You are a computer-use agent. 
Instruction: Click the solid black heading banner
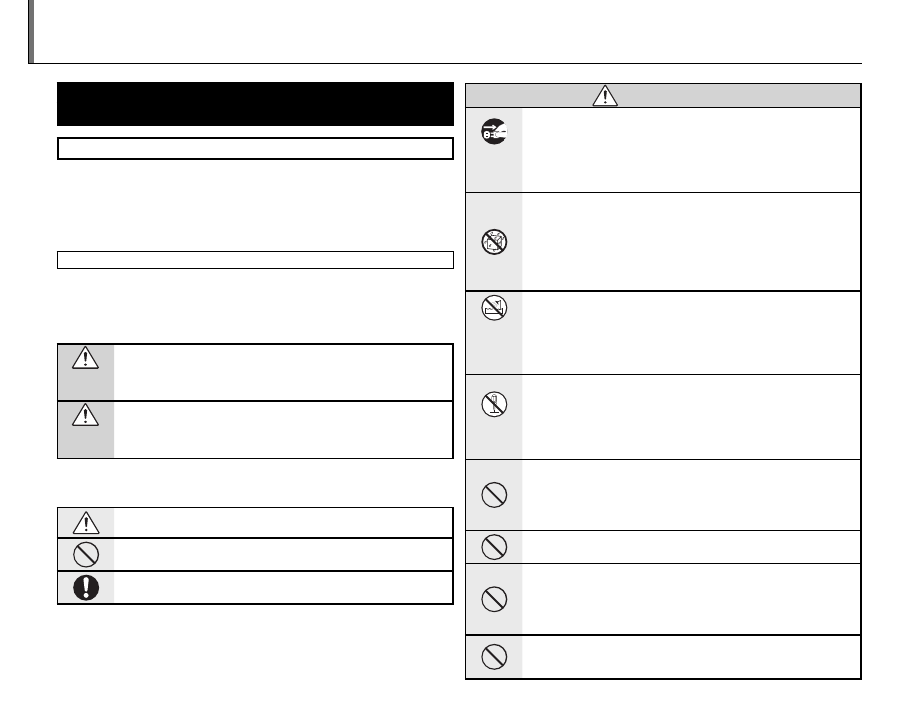coord(255,104)
